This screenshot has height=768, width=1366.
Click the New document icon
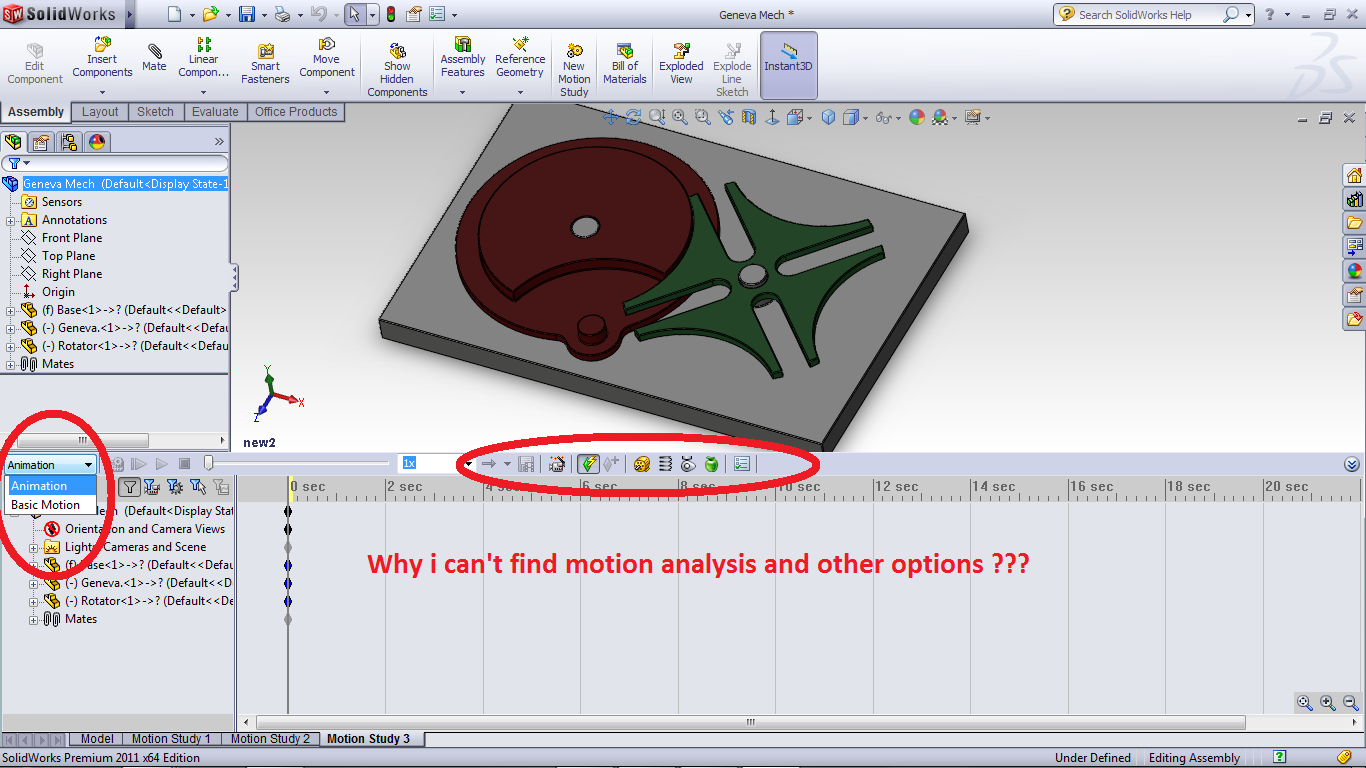pyautogui.click(x=175, y=15)
